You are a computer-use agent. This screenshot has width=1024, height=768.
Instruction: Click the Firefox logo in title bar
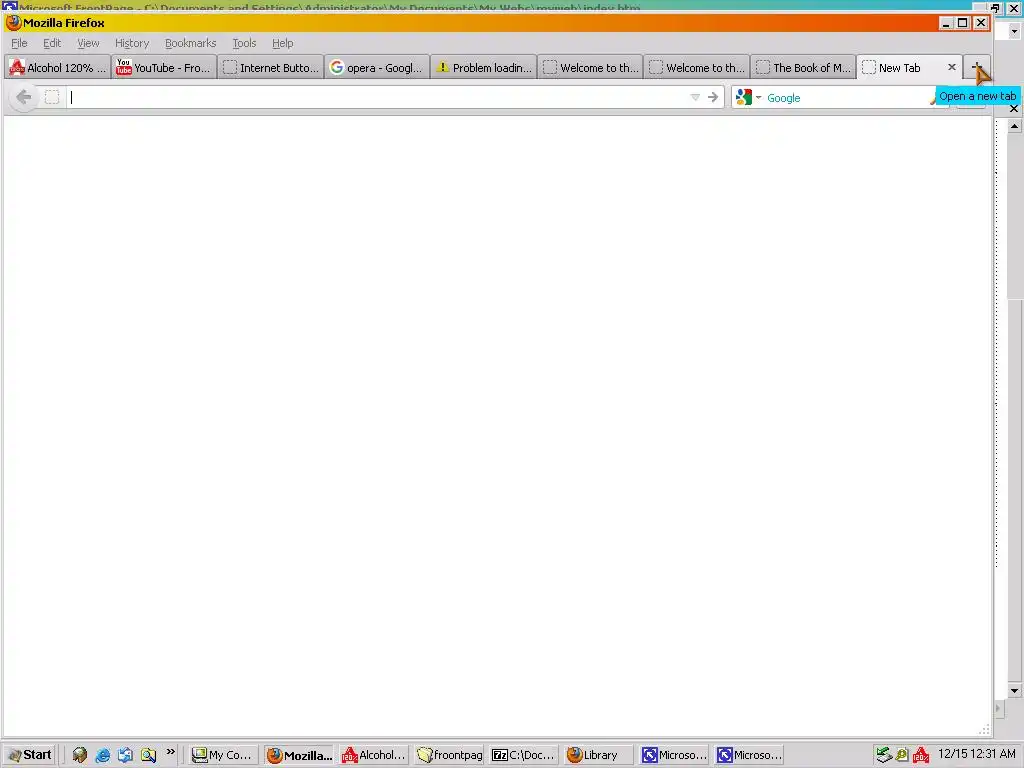coord(13,23)
